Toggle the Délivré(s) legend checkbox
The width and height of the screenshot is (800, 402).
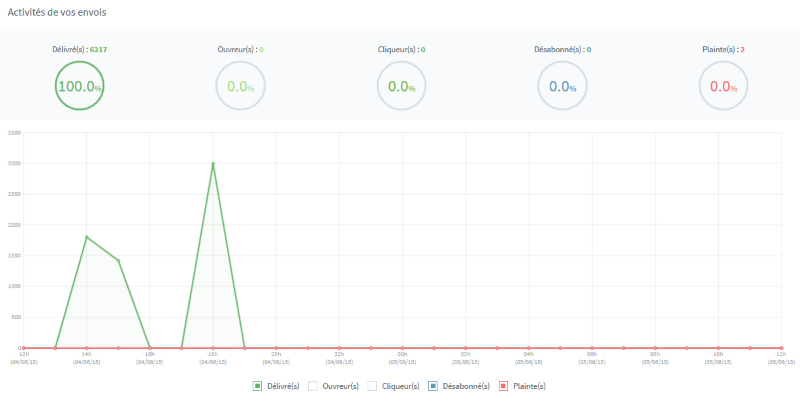(x=257, y=386)
